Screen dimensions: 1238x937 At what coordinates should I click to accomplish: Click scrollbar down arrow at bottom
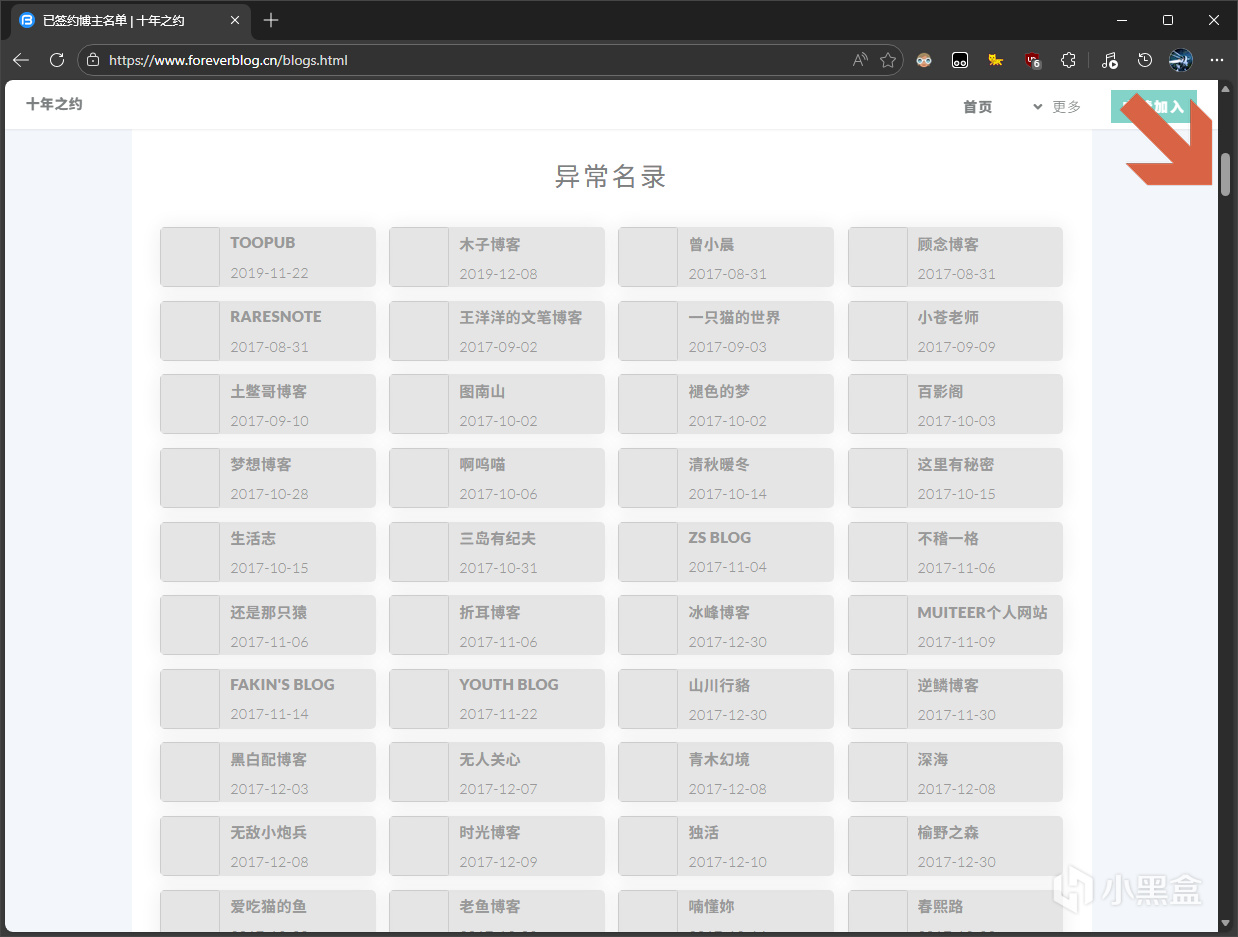[x=1225, y=922]
